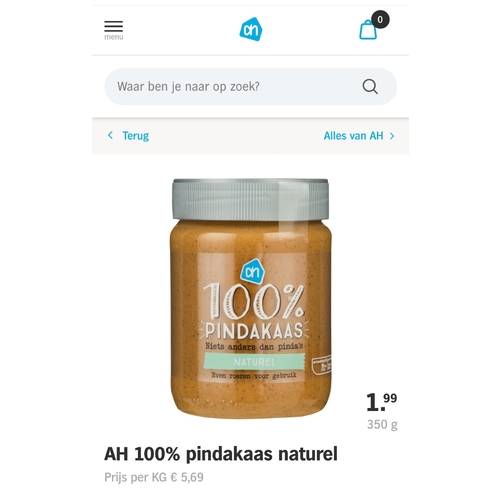The image size is (500, 500).
Task: Click the magnifying glass search icon
Action: click(370, 87)
